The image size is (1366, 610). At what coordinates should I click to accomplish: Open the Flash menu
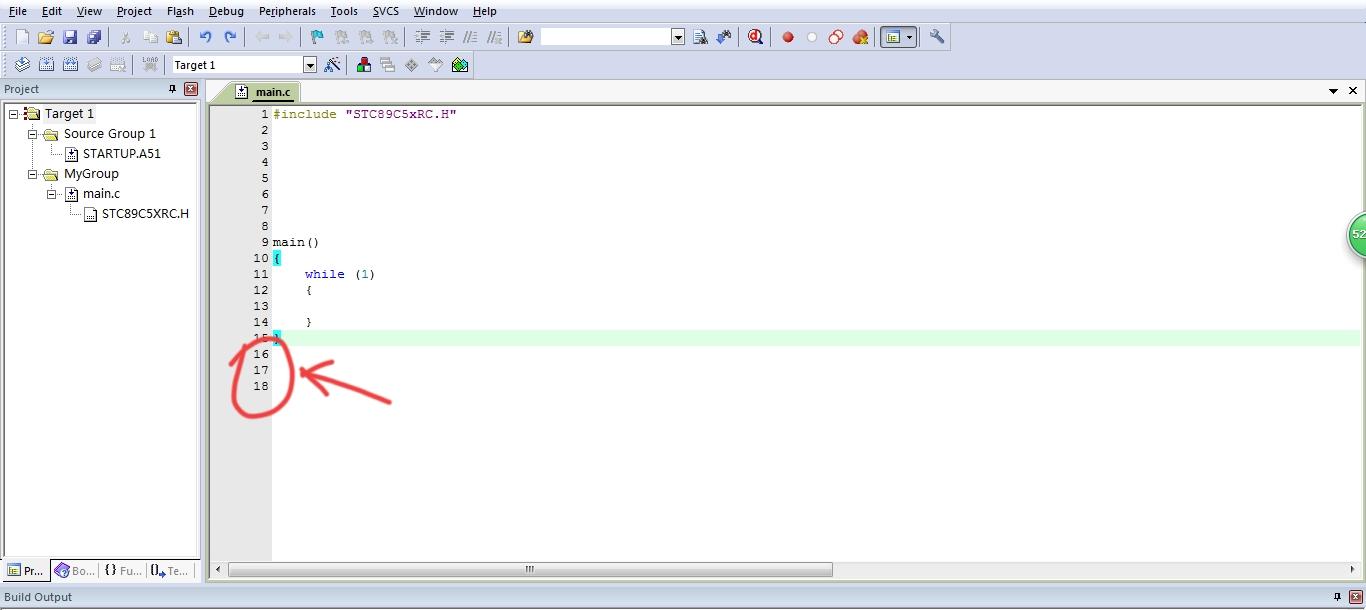180,11
